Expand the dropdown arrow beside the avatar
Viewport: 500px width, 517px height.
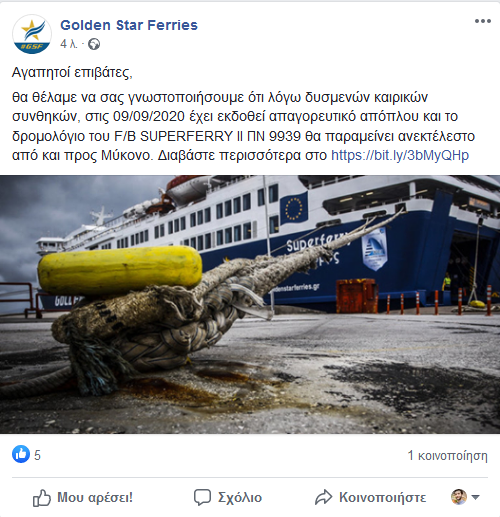[x=476, y=497]
